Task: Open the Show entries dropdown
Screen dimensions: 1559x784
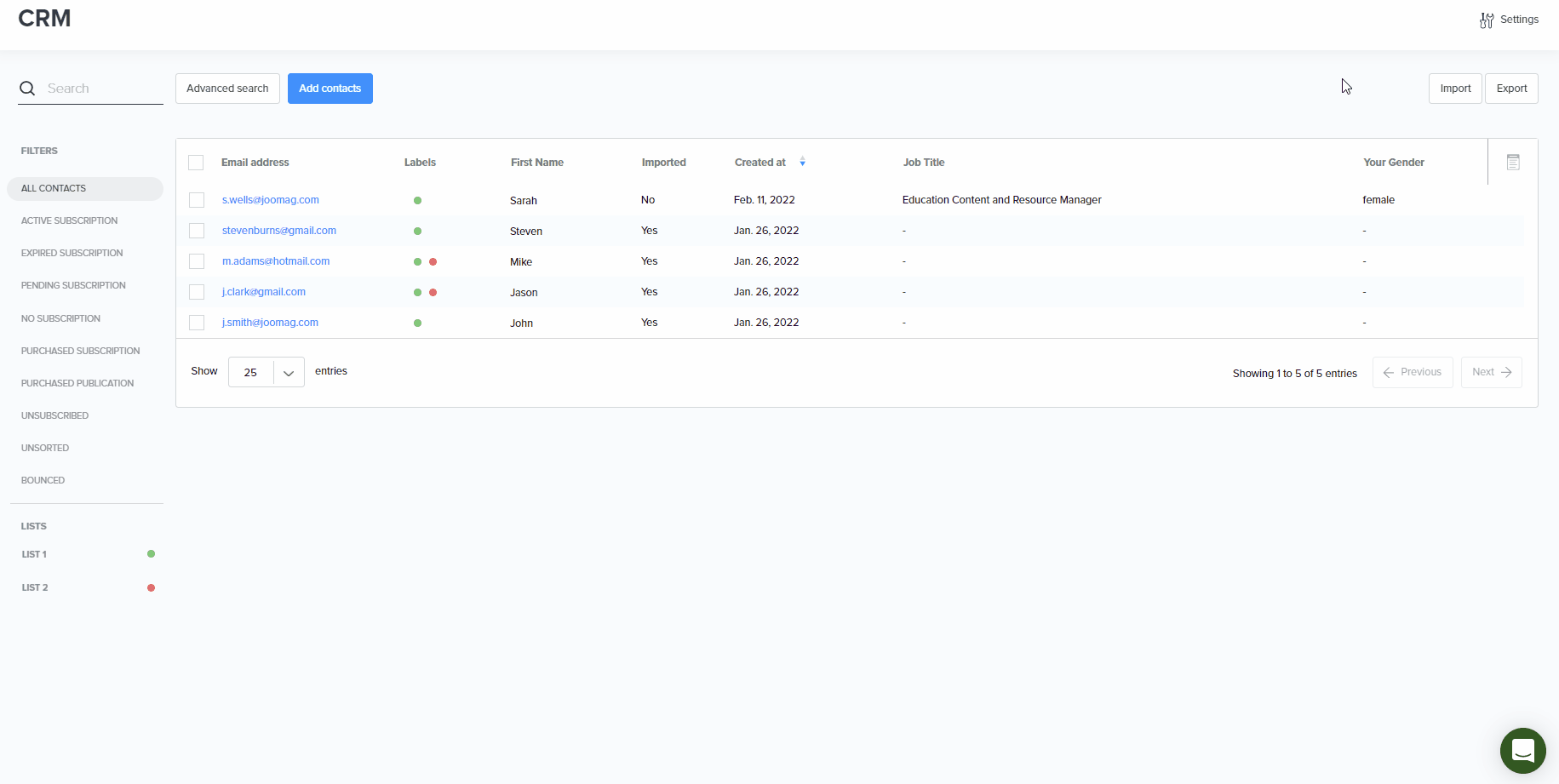Action: coord(266,372)
